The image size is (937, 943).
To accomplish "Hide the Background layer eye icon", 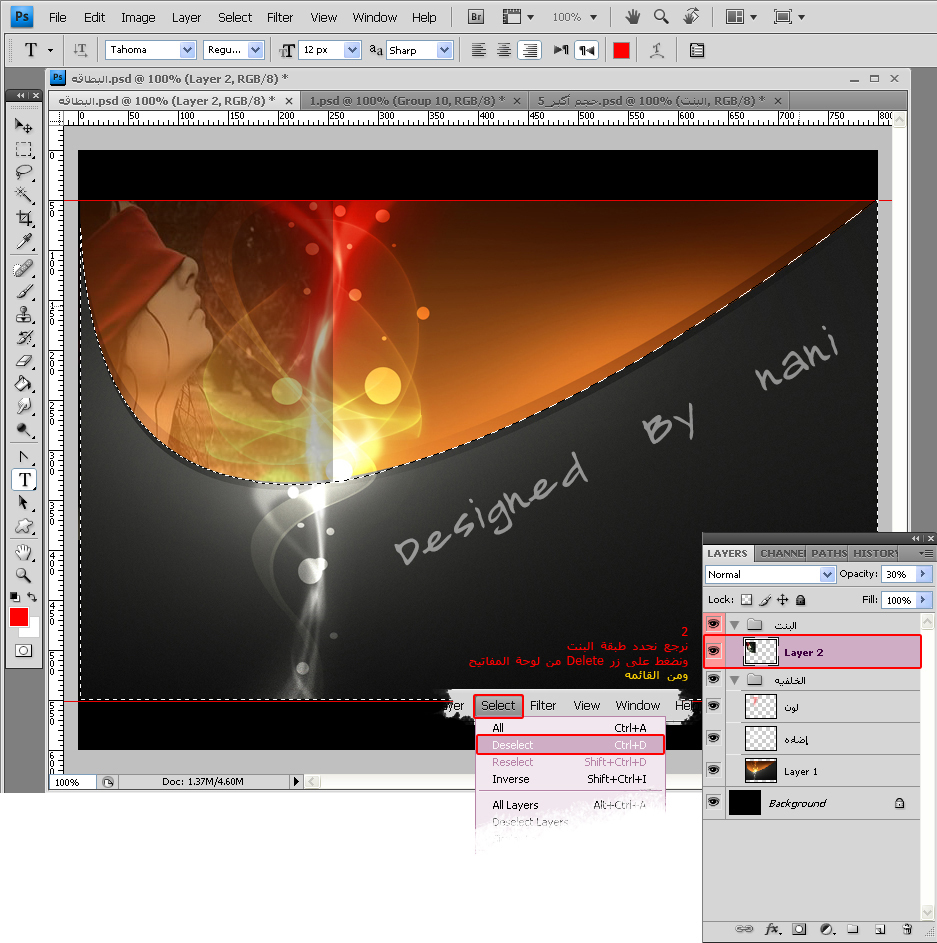I will coord(713,802).
